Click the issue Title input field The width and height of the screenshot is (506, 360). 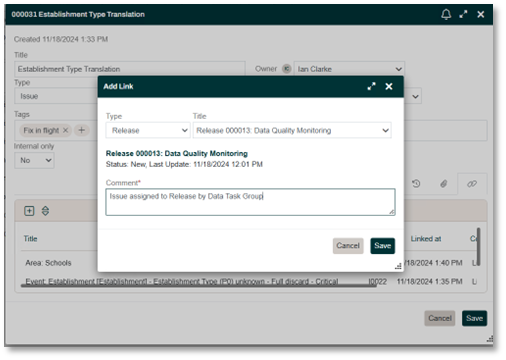[x=130, y=69]
